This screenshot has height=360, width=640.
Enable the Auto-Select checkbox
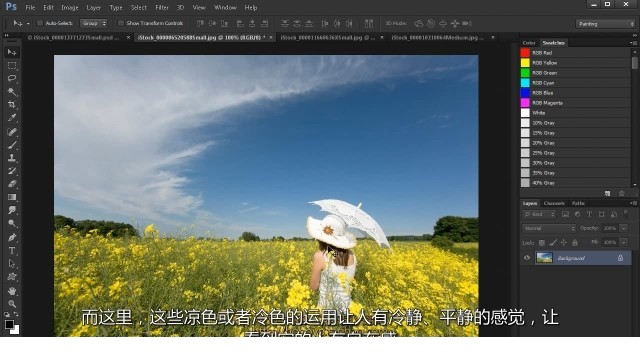[40, 23]
